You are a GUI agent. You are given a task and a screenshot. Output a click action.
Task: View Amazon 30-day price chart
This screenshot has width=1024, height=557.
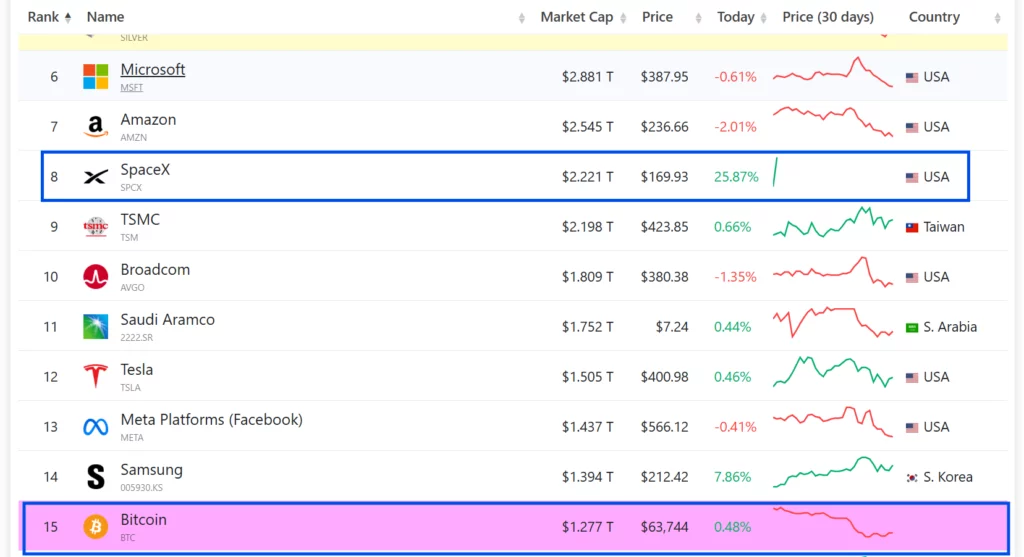coord(833,122)
